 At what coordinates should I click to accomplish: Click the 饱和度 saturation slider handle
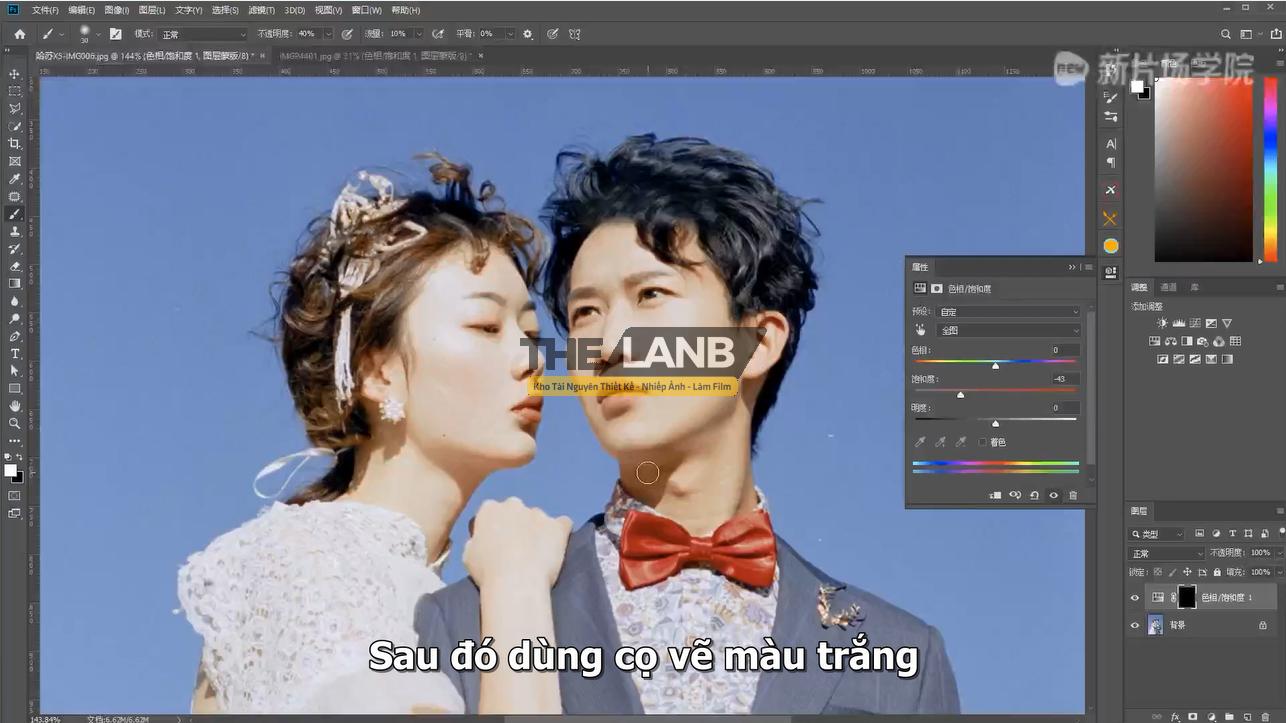tap(960, 395)
